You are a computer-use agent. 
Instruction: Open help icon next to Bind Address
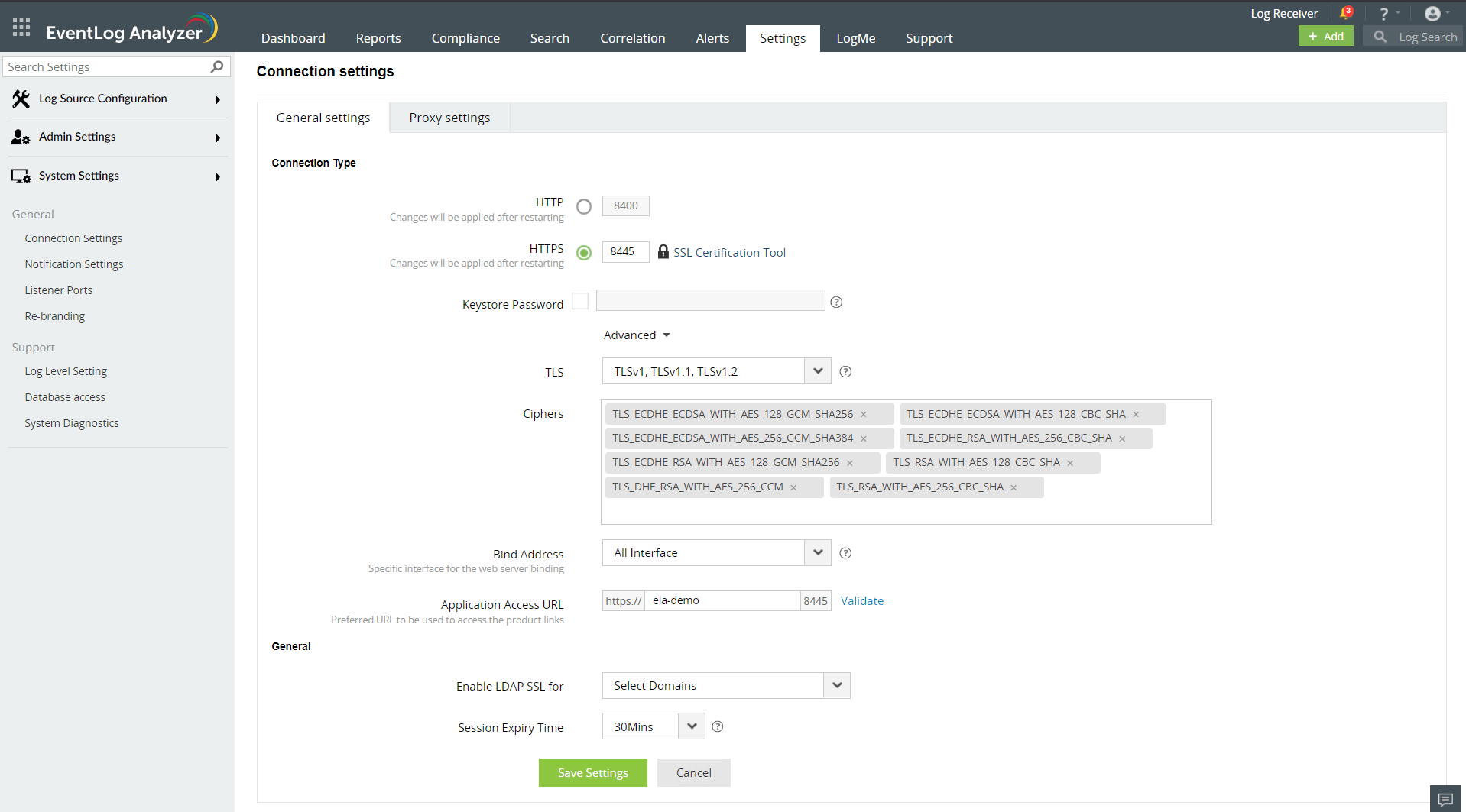tap(845, 553)
